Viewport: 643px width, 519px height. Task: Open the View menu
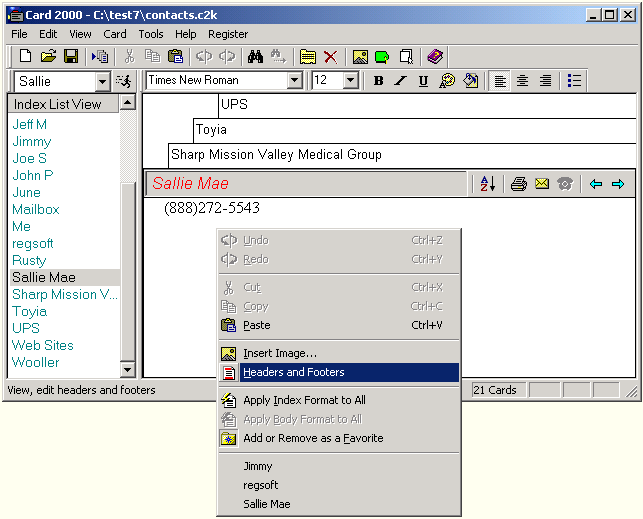pos(80,34)
